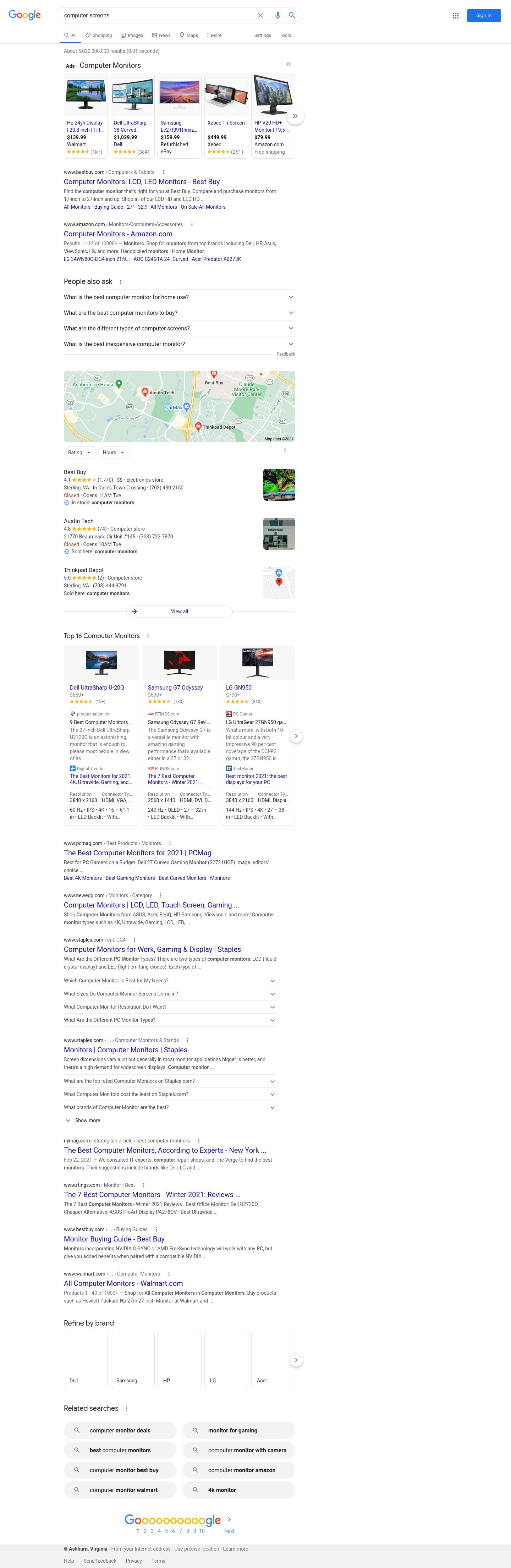Open the Best Buy store photo
The height and width of the screenshot is (1568, 511).
click(x=279, y=484)
